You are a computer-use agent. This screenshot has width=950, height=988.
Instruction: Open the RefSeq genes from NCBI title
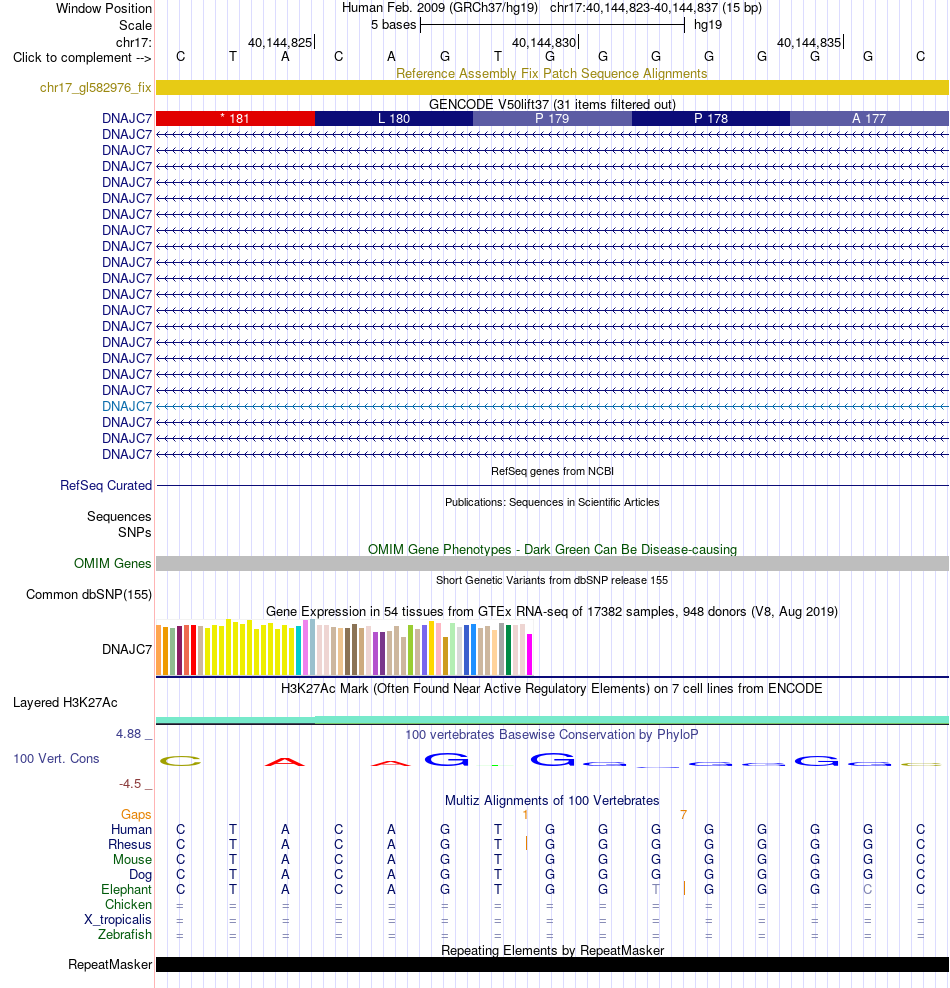[552, 471]
